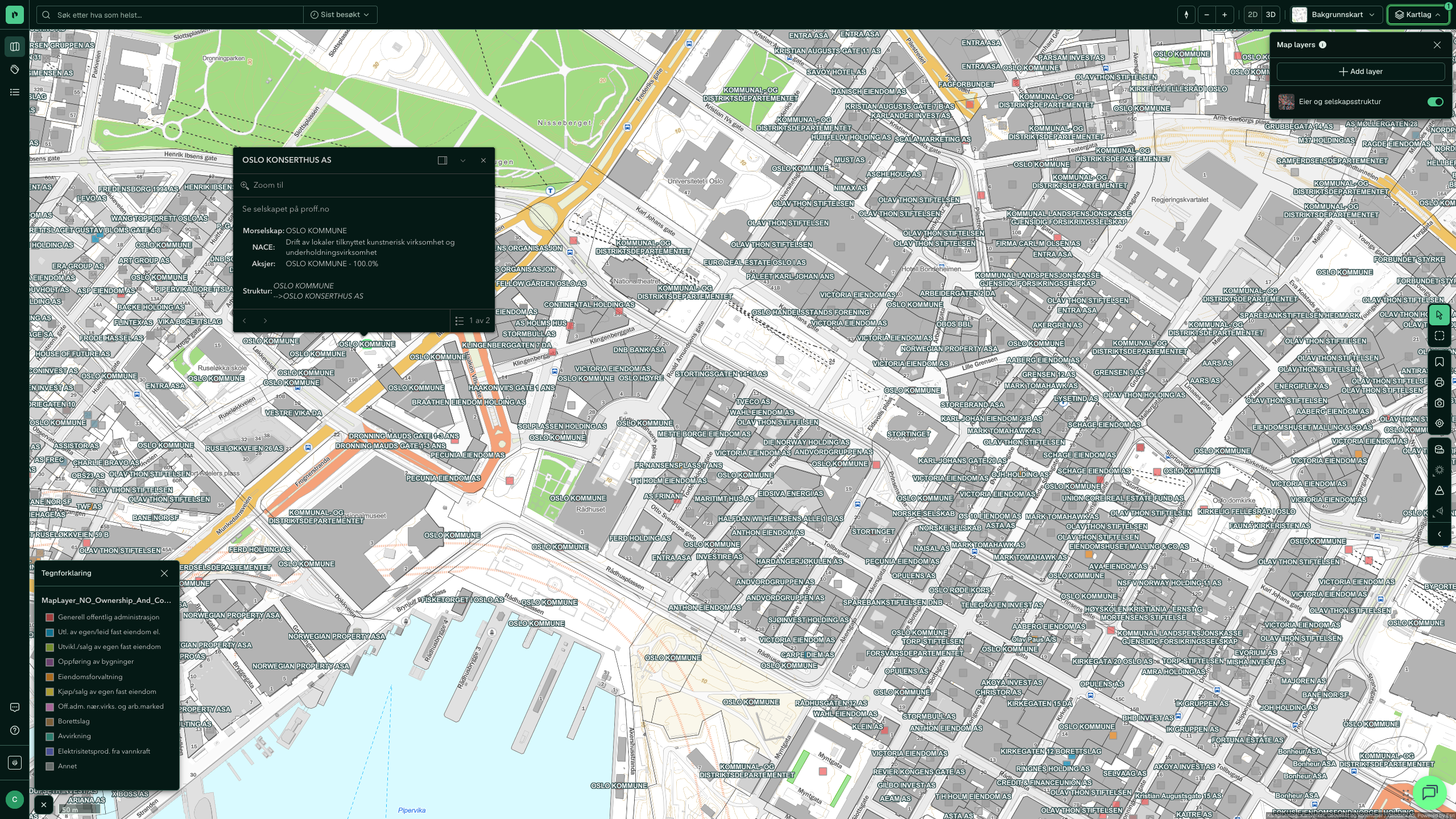Open the Bakgrunnskart basemap dropdown
This screenshot has width=1456, height=819.
tap(1336, 15)
